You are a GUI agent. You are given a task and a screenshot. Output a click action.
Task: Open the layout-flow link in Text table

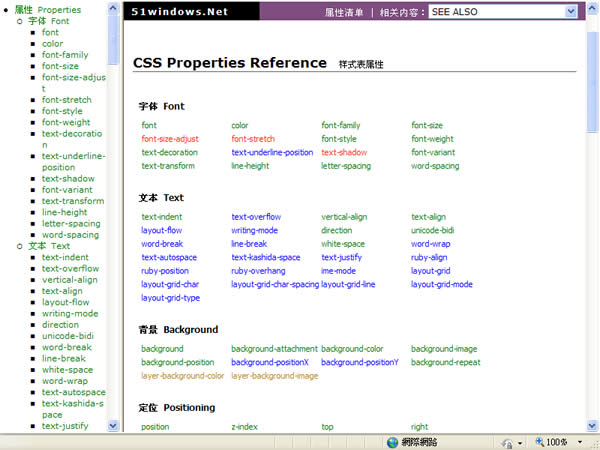161,230
